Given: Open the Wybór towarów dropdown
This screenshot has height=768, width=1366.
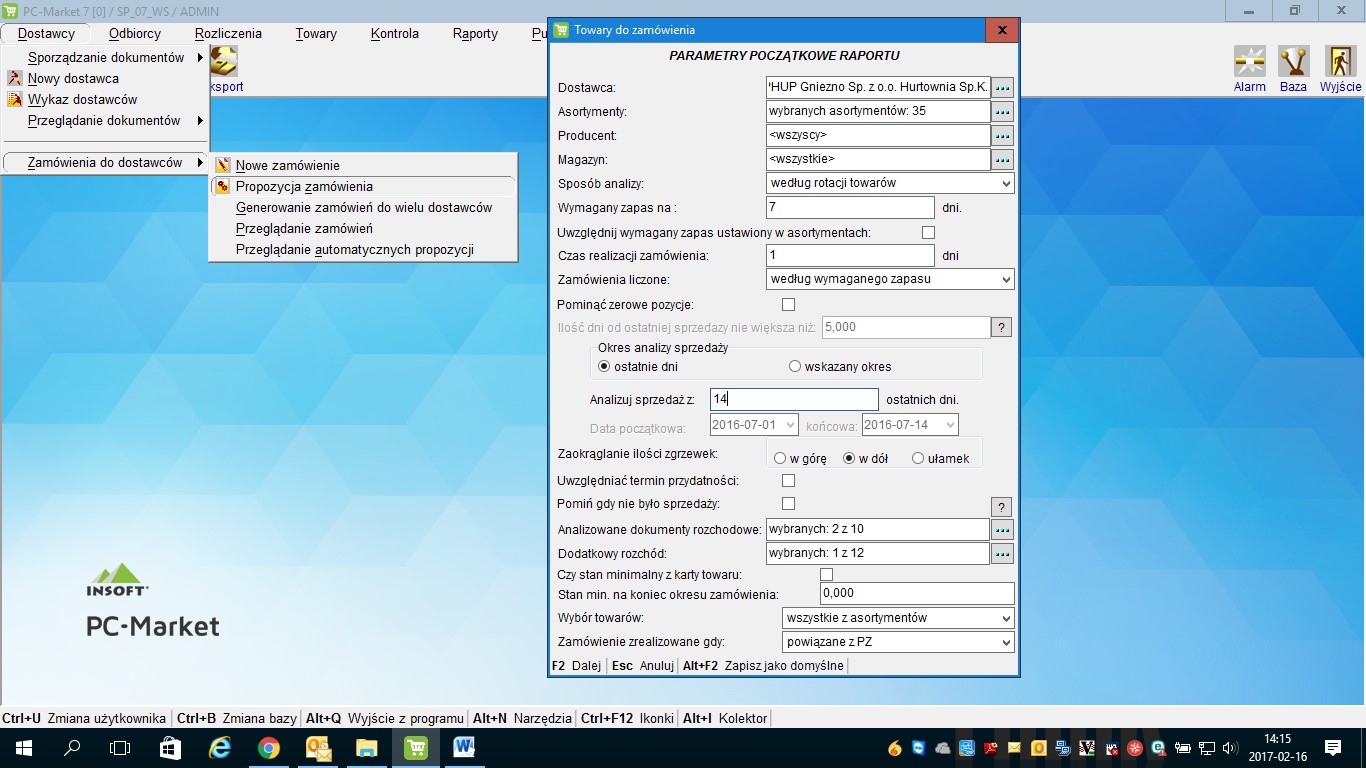Looking at the screenshot, I should tap(898, 618).
